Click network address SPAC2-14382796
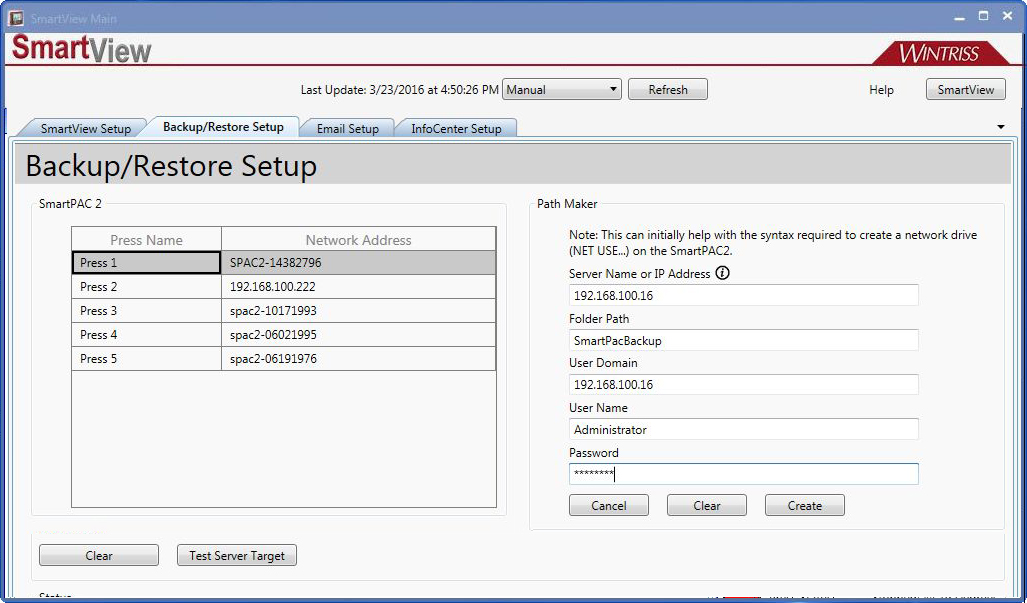 pyautogui.click(x=358, y=263)
